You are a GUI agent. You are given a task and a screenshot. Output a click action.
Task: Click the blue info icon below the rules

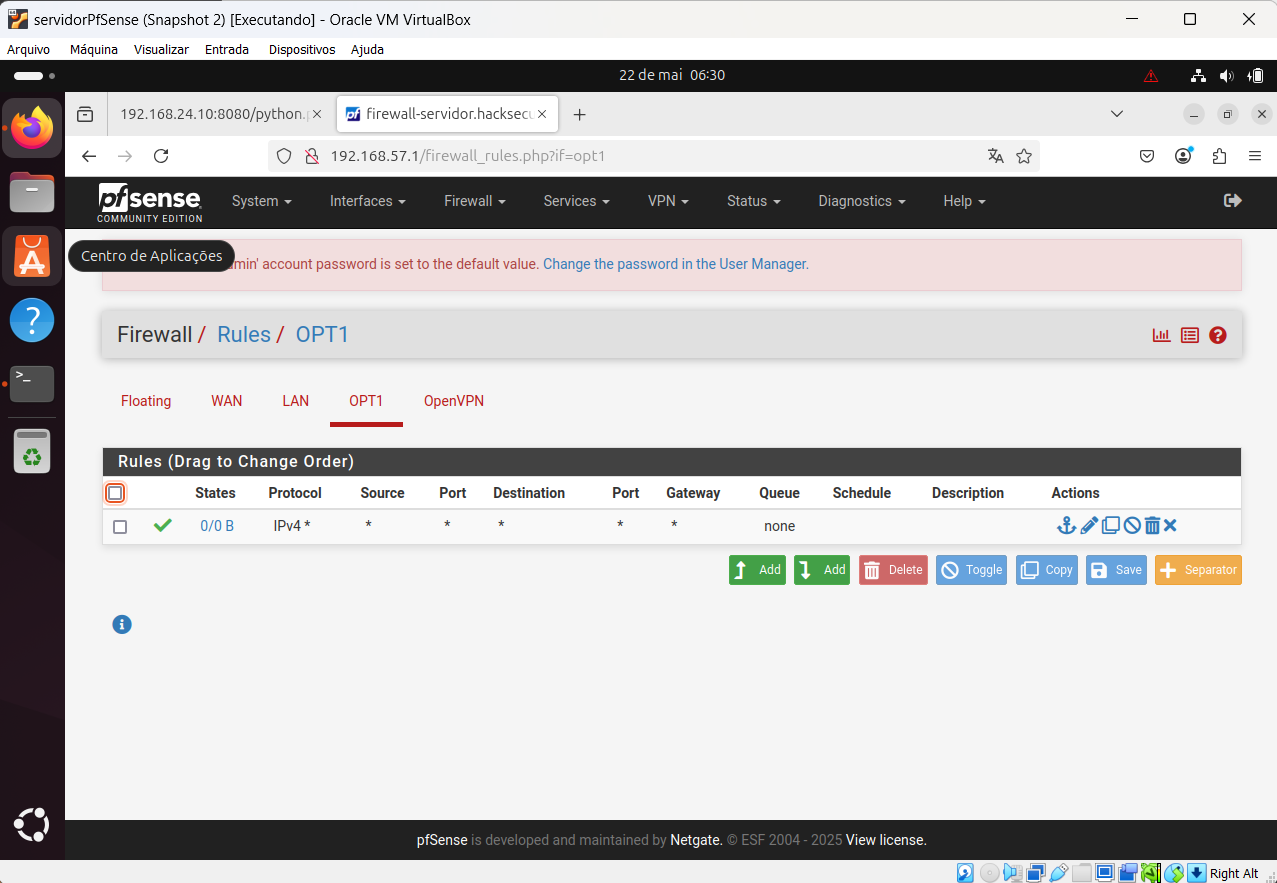[x=122, y=625]
